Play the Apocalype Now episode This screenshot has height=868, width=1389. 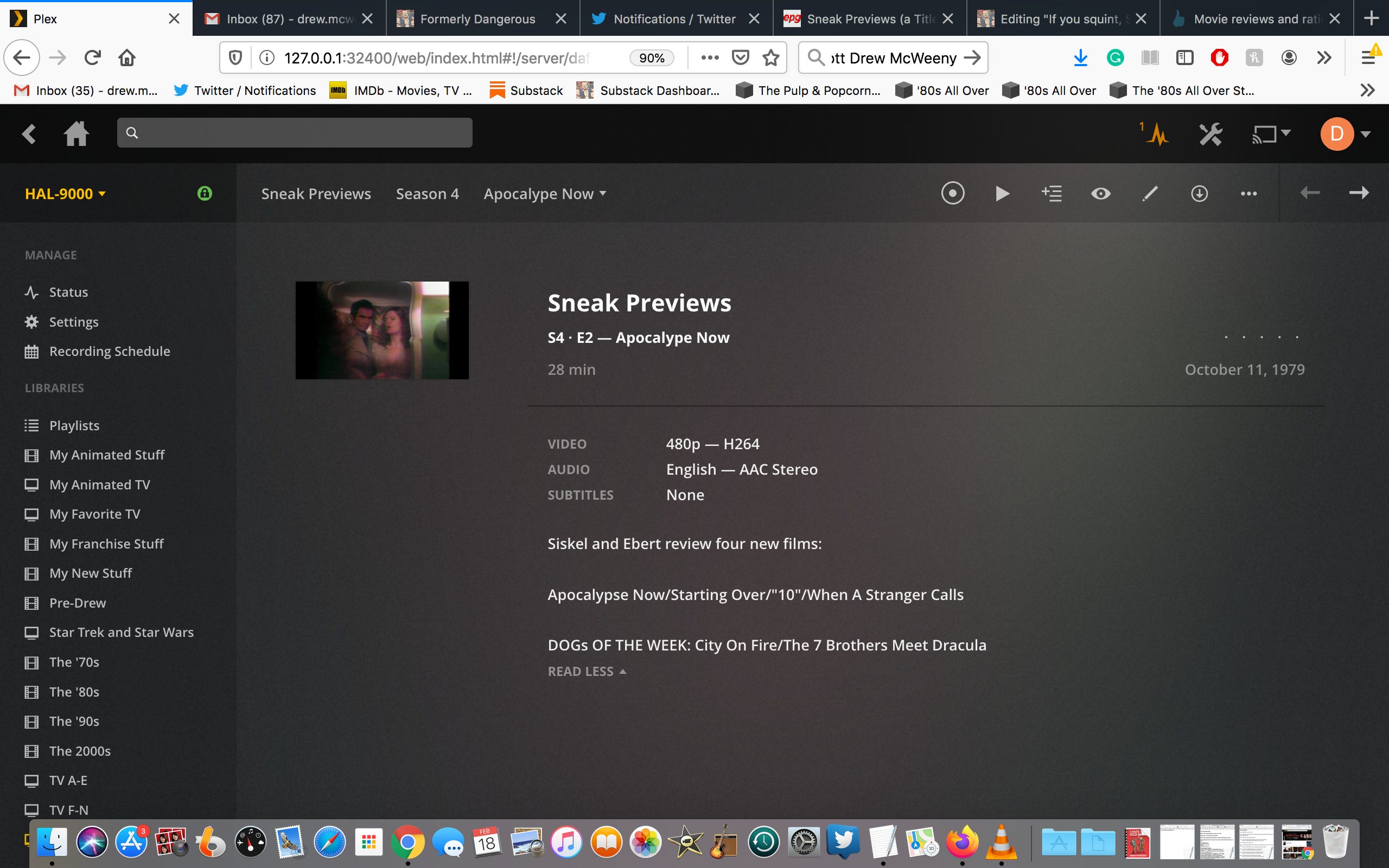coord(1002,194)
